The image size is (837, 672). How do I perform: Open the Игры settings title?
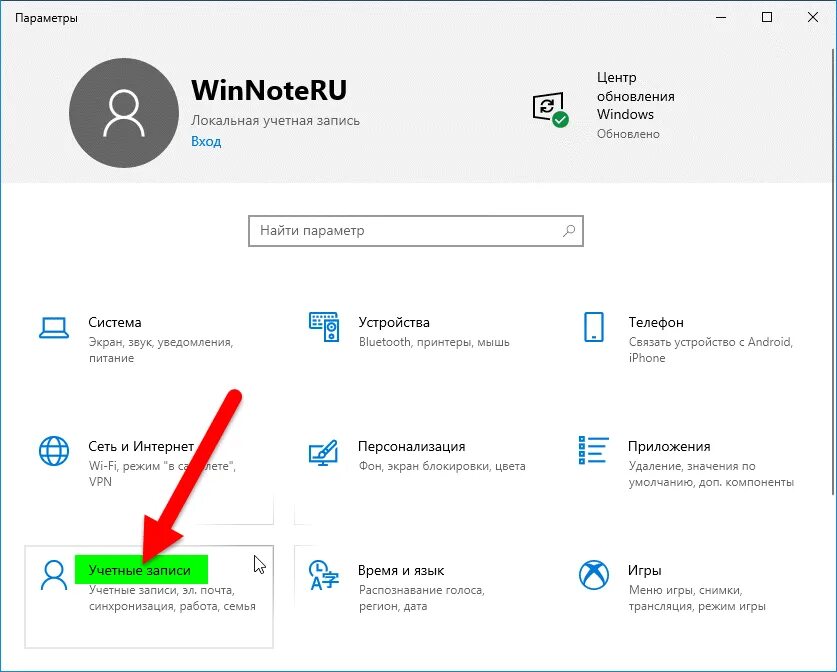coord(645,571)
